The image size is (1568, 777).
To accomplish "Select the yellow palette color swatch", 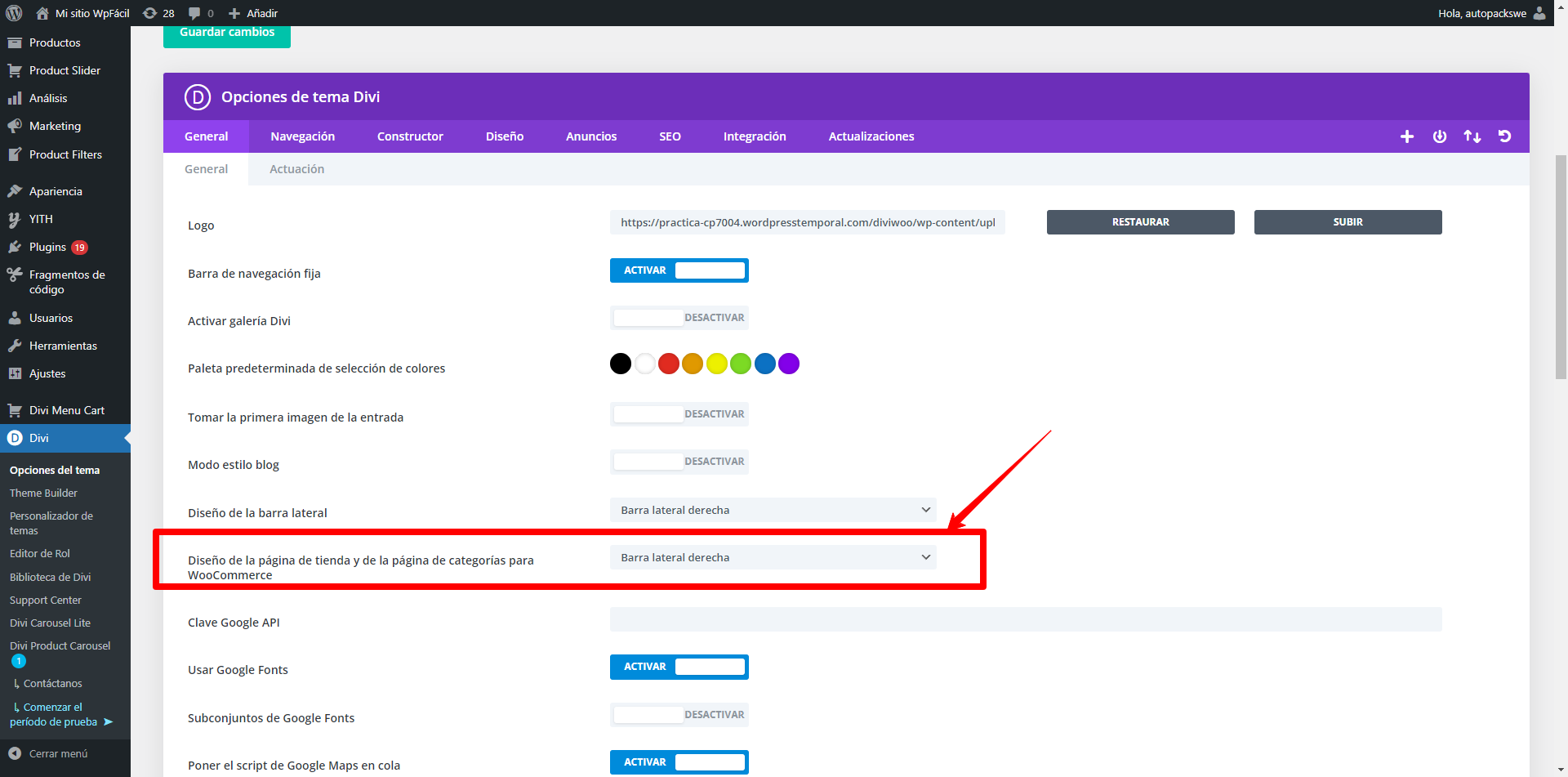I will [x=717, y=364].
